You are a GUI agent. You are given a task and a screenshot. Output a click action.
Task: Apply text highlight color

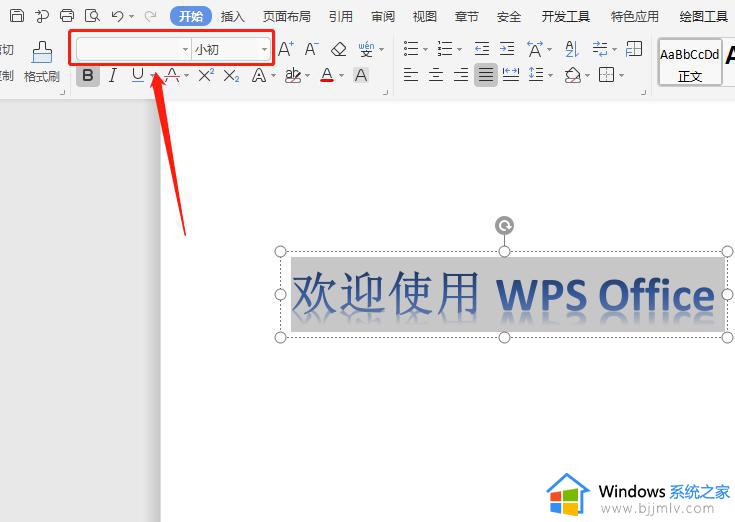(x=293, y=75)
